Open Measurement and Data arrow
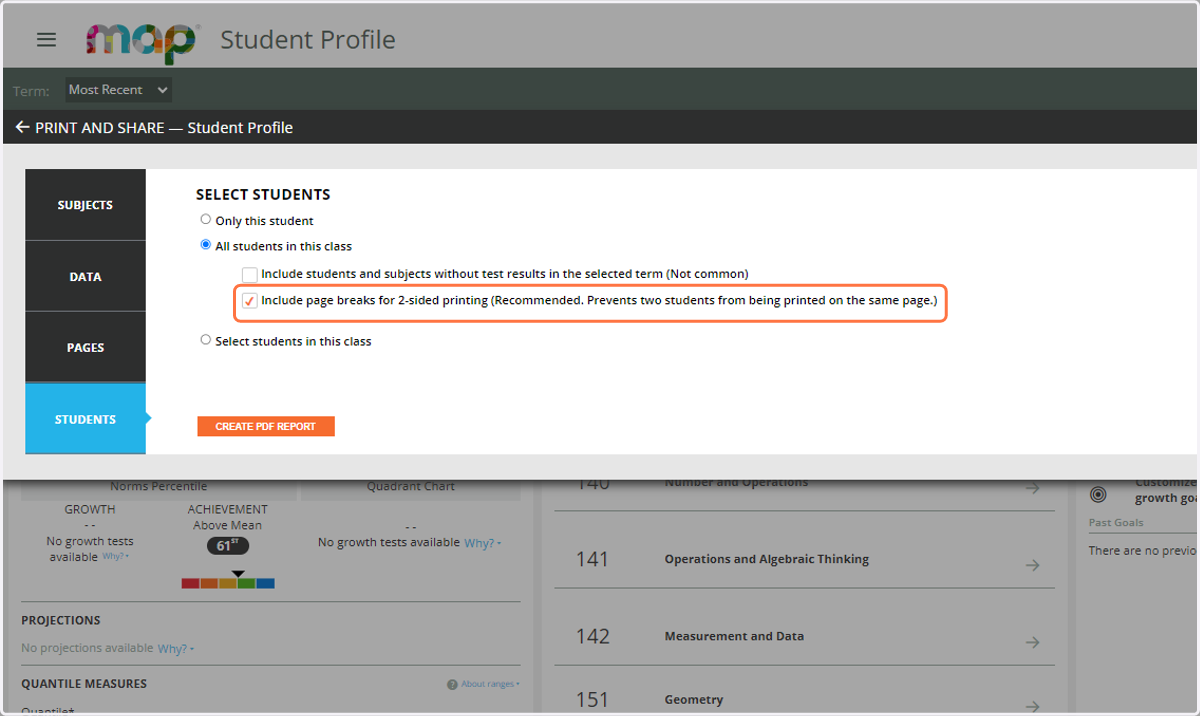The height and width of the screenshot is (716, 1200). (x=1033, y=642)
